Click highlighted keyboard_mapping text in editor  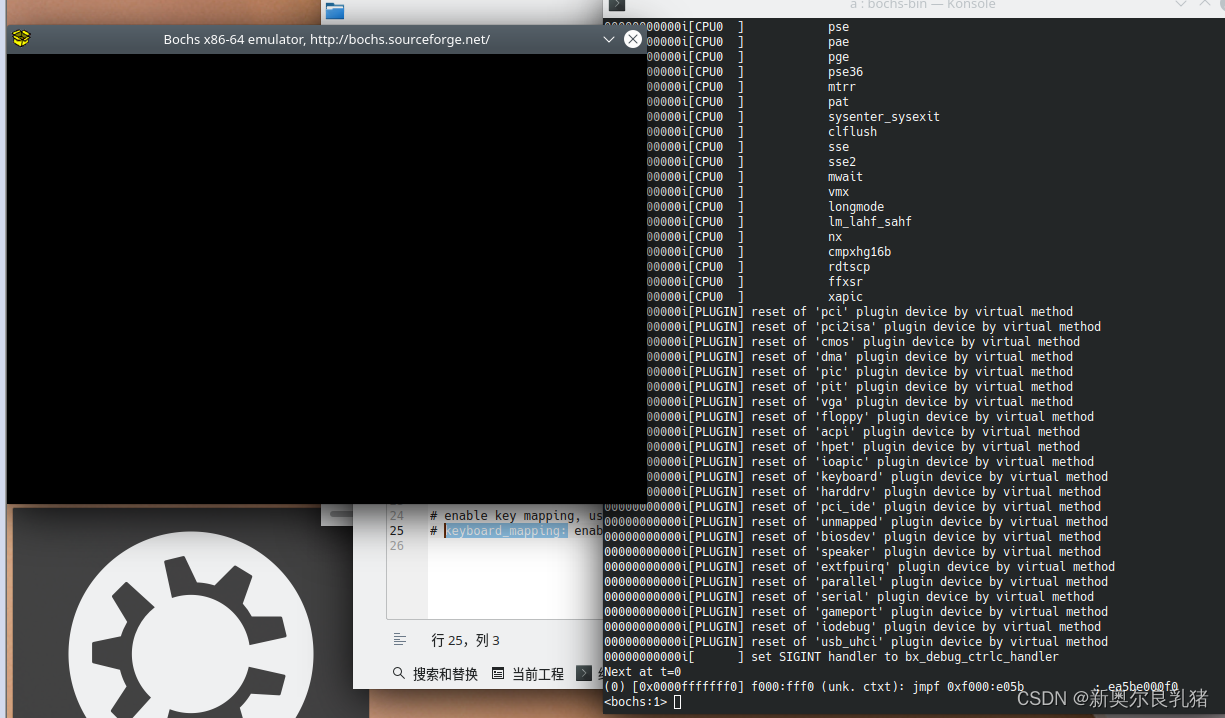pyautogui.click(x=506, y=531)
